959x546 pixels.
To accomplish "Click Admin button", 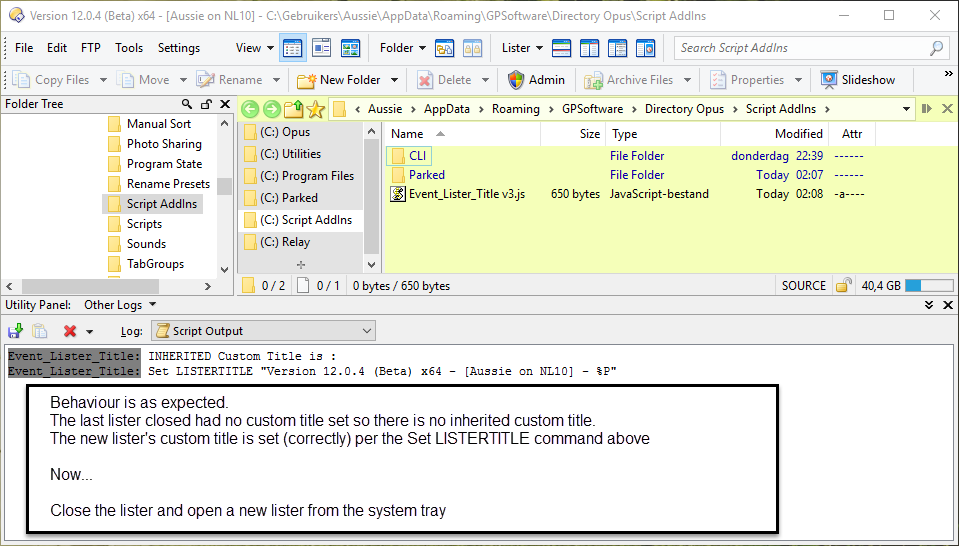I will pos(536,80).
